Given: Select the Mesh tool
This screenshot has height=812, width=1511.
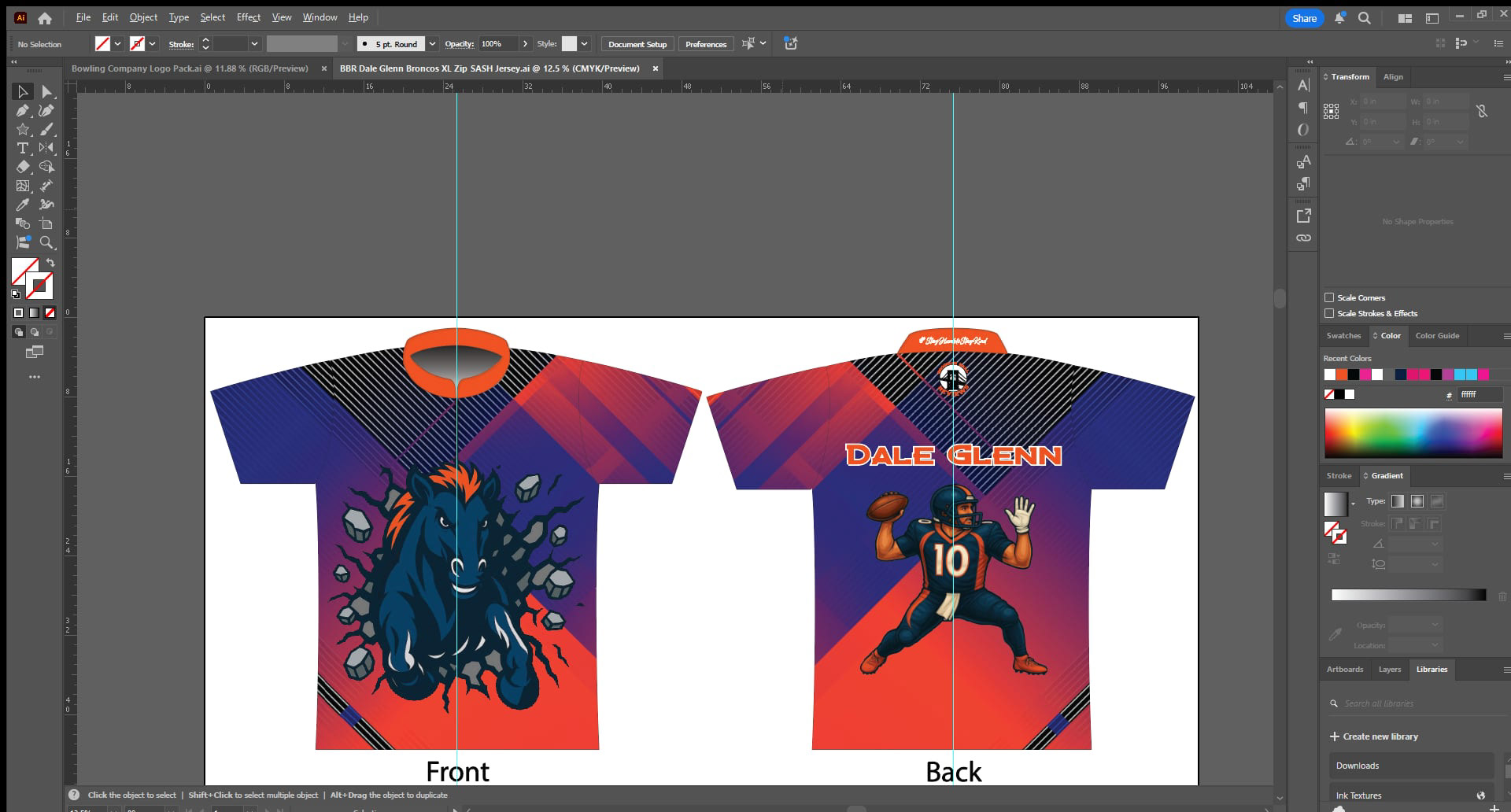Looking at the screenshot, I should click(x=23, y=186).
